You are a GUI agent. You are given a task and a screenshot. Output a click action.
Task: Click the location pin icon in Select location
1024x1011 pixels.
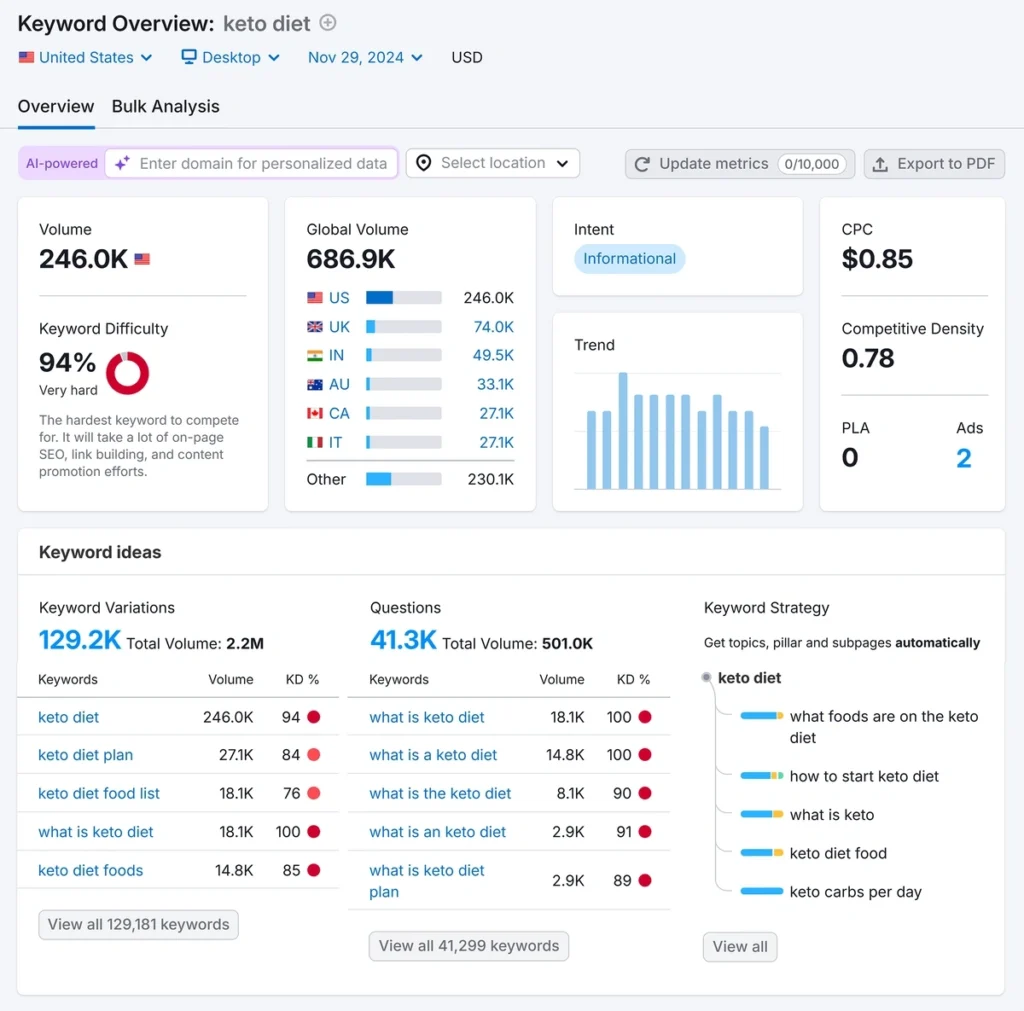coord(423,163)
